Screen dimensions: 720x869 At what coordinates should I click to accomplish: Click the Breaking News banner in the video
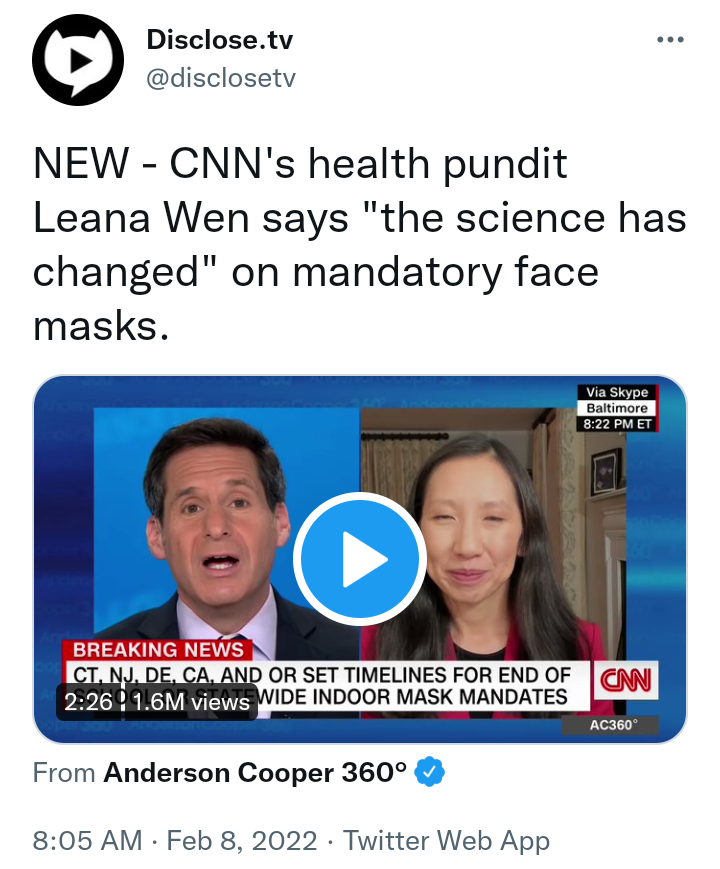(158, 650)
